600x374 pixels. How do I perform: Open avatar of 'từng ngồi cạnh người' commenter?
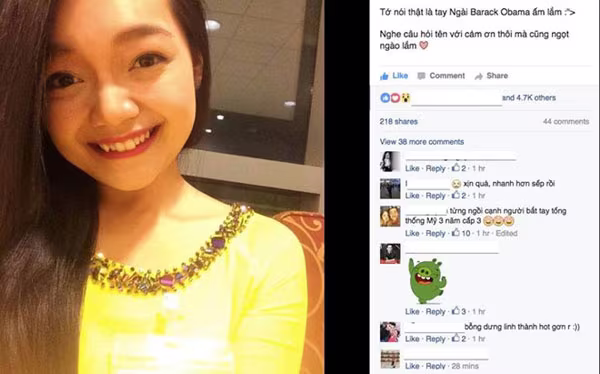pos(390,216)
